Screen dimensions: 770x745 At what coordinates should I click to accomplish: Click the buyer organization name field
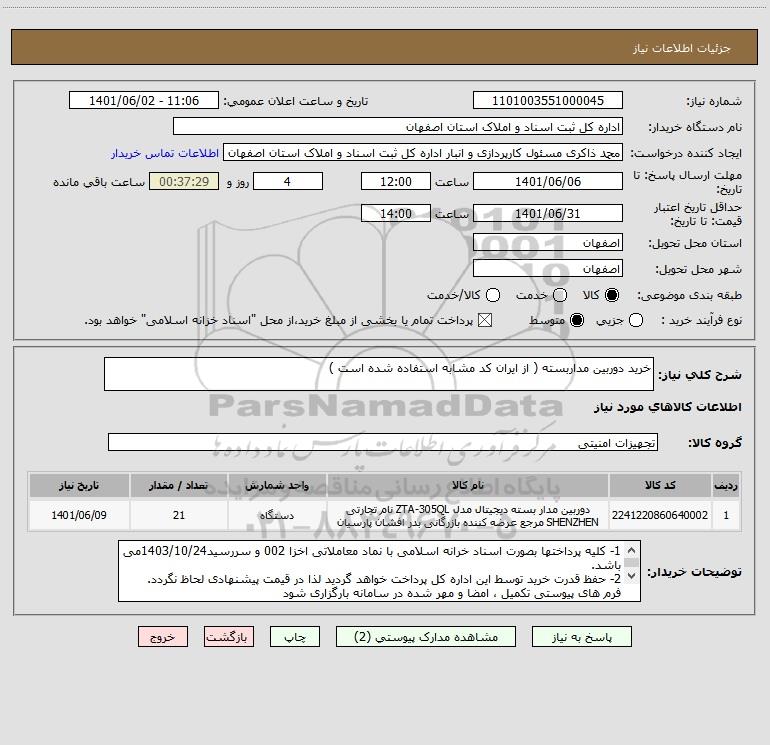pos(398,127)
